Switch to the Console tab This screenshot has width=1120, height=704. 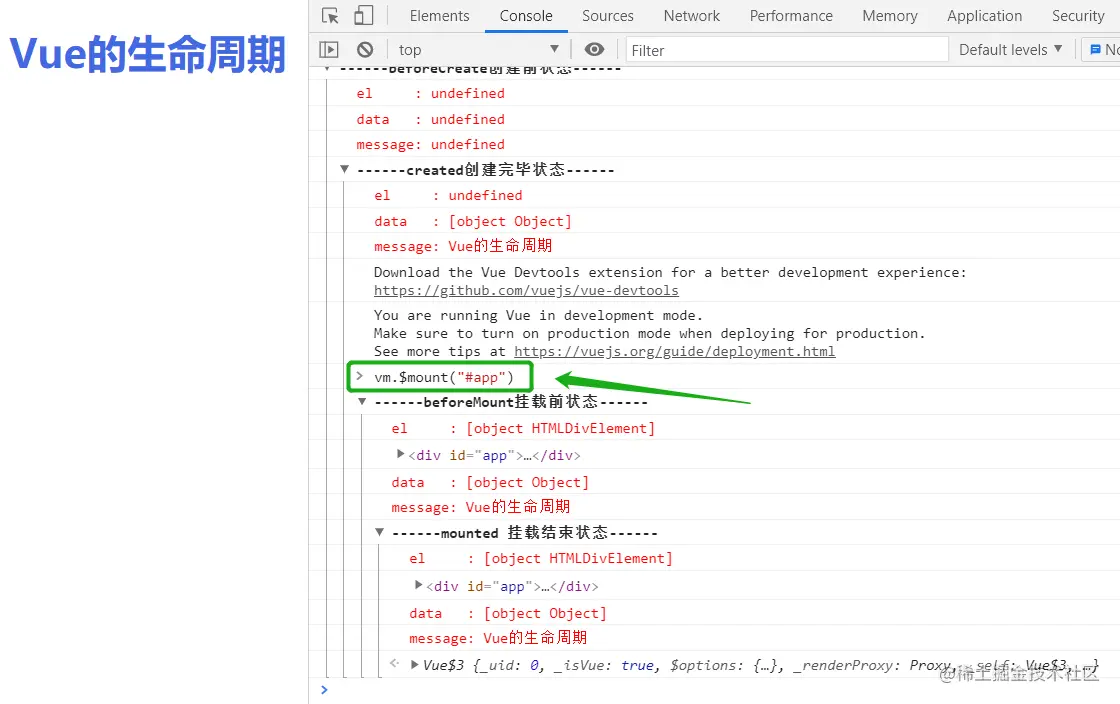pyautogui.click(x=526, y=16)
